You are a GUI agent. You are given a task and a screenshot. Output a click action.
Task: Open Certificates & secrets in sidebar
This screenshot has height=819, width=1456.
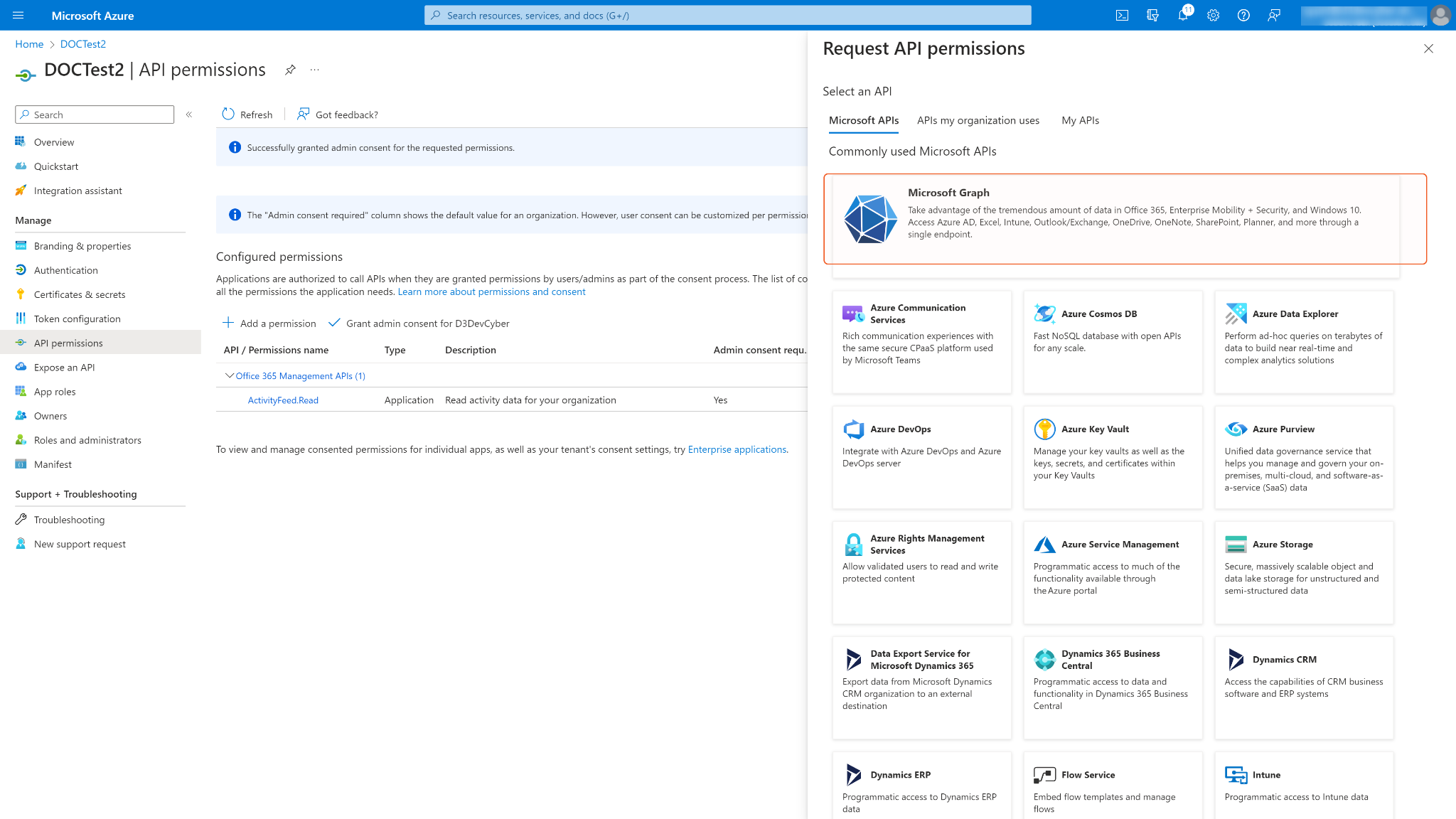coord(79,294)
